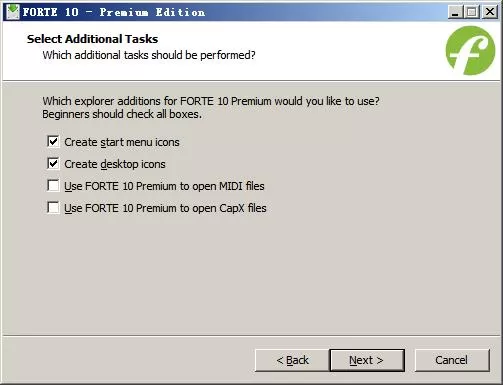Minimize the installer window
The image size is (503, 385).
455,12
